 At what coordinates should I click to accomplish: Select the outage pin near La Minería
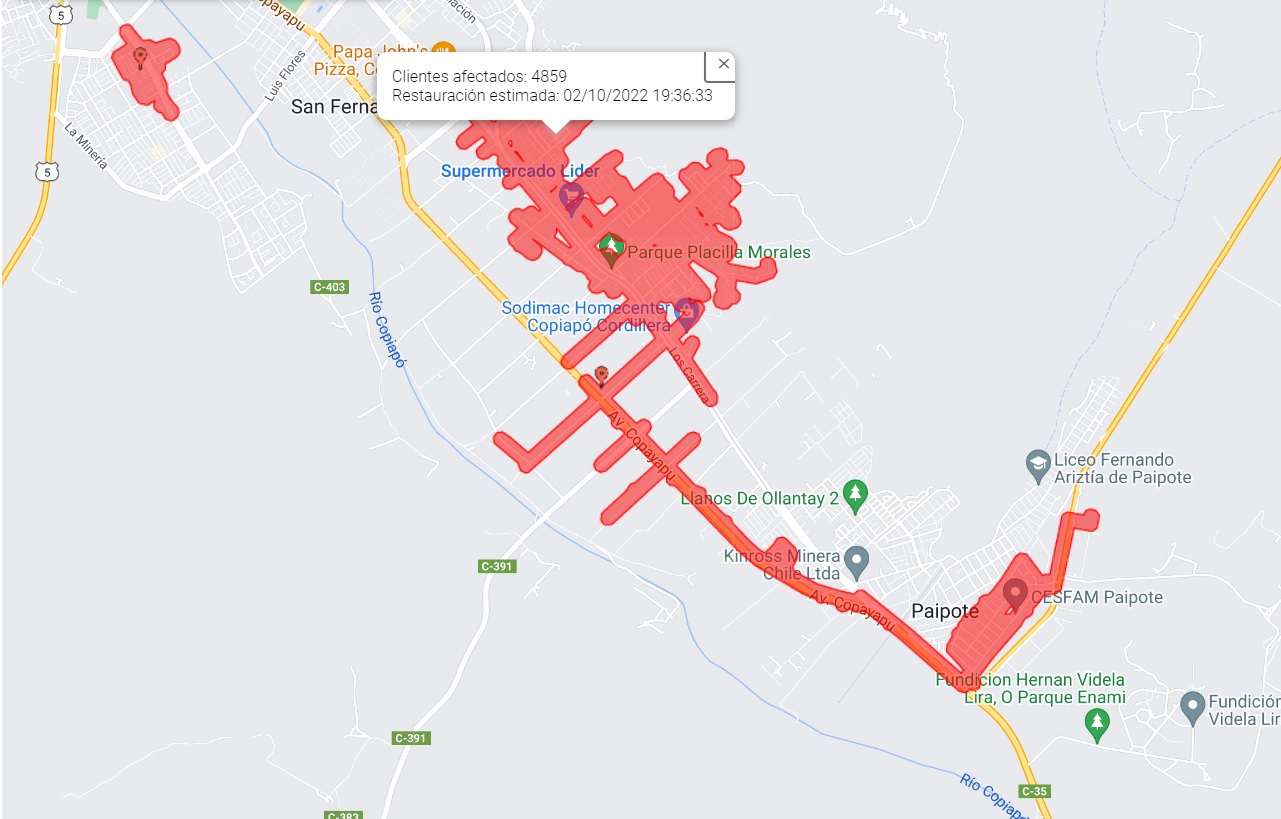click(x=140, y=58)
